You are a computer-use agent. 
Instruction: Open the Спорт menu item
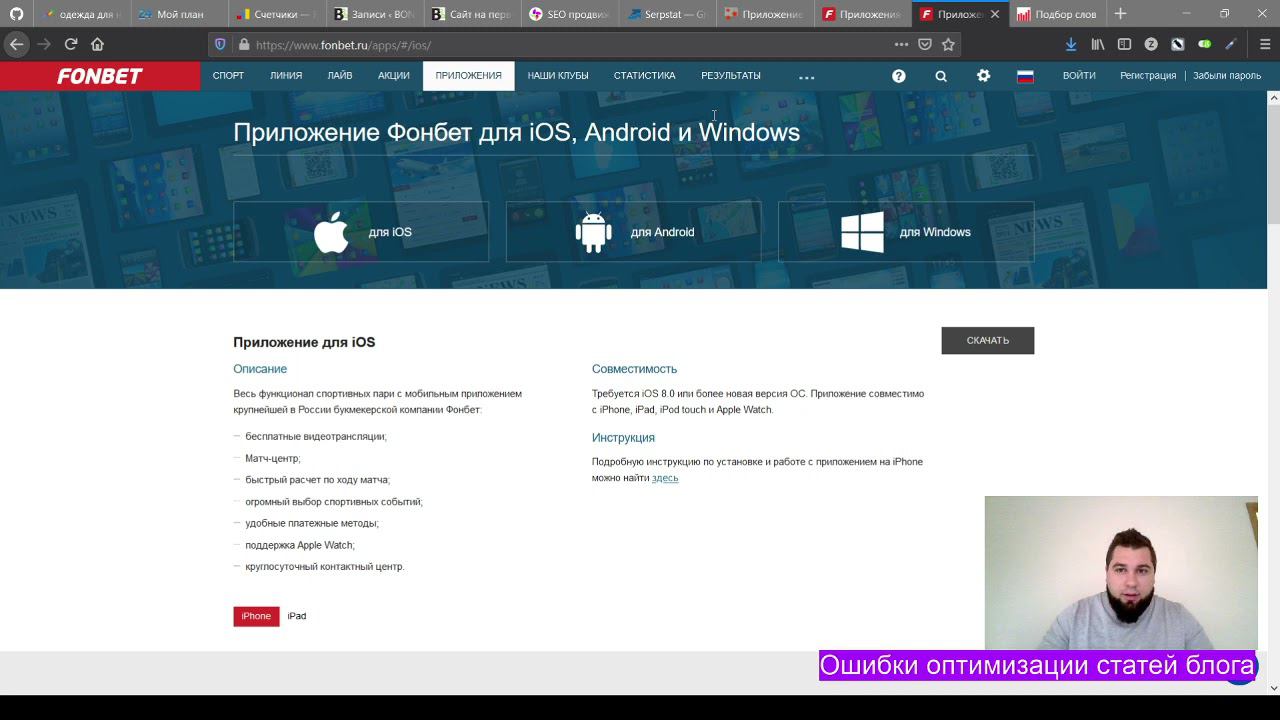(x=228, y=76)
